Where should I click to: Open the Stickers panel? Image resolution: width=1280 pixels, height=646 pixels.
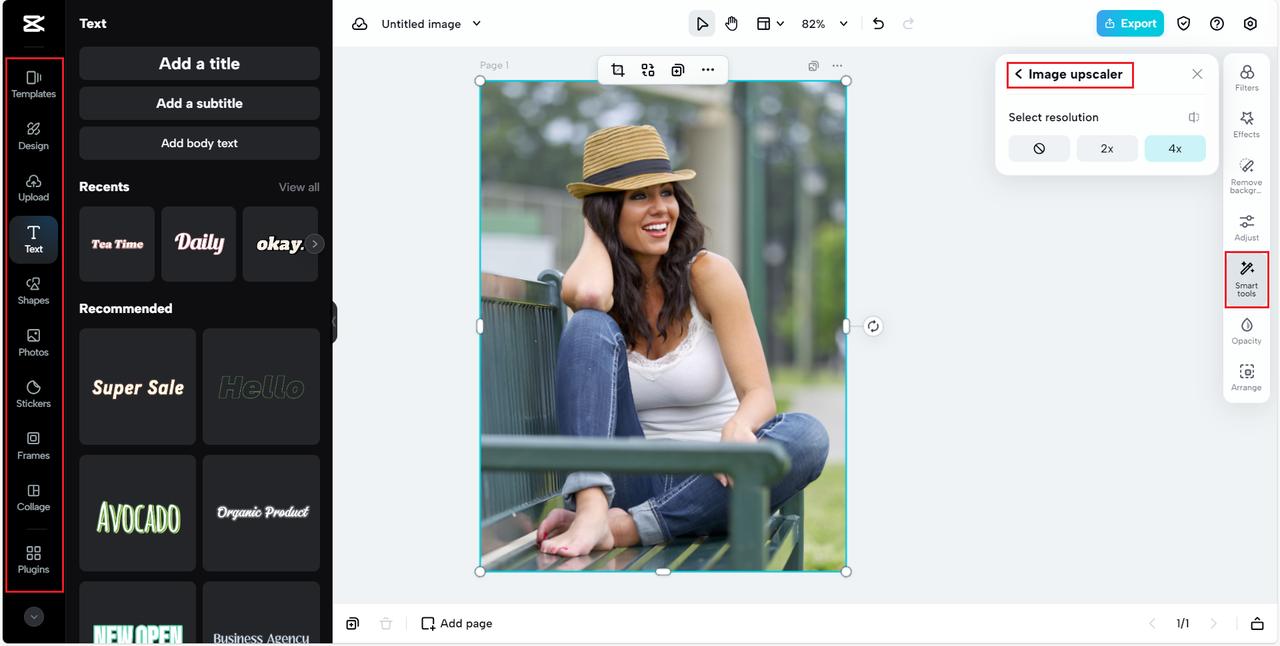pyautogui.click(x=33, y=394)
